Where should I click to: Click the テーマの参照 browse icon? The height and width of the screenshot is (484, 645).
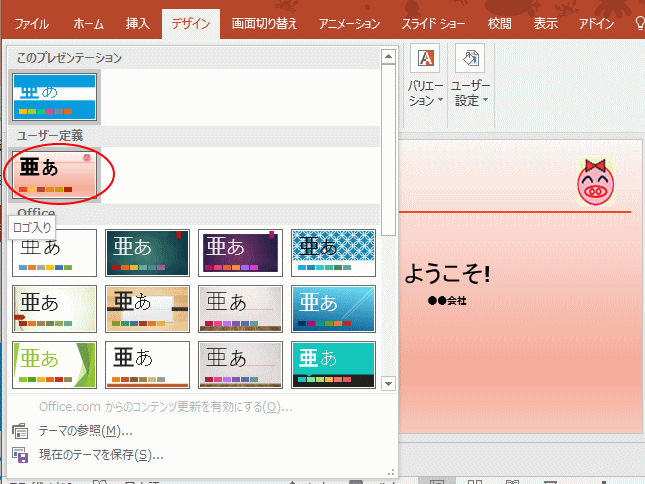point(20,431)
